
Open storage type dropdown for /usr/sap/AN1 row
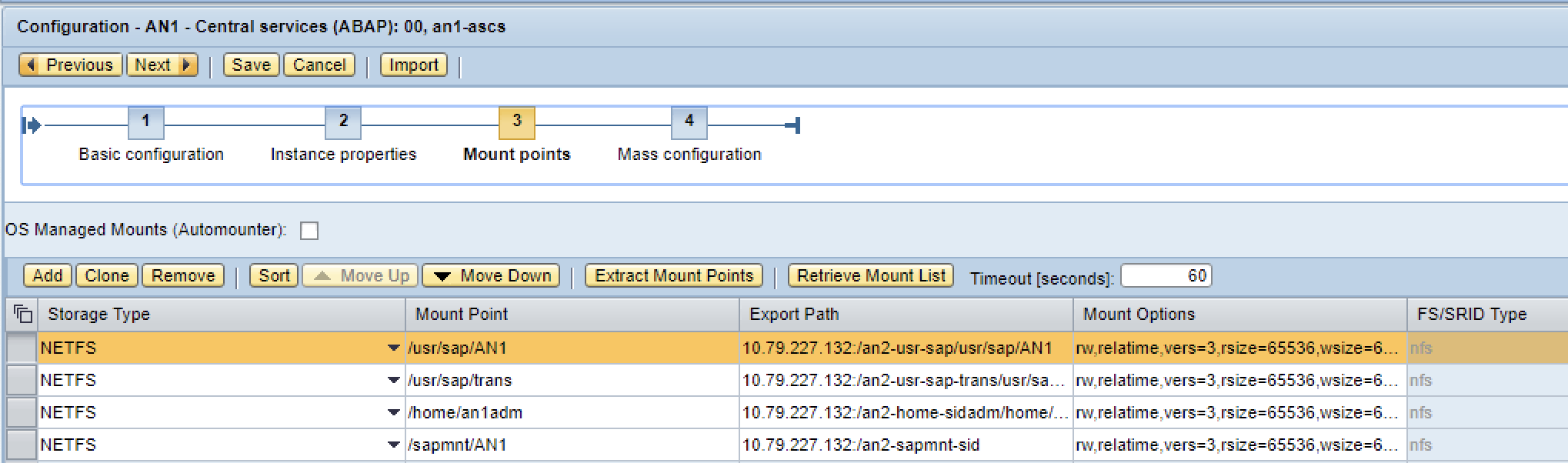(393, 348)
